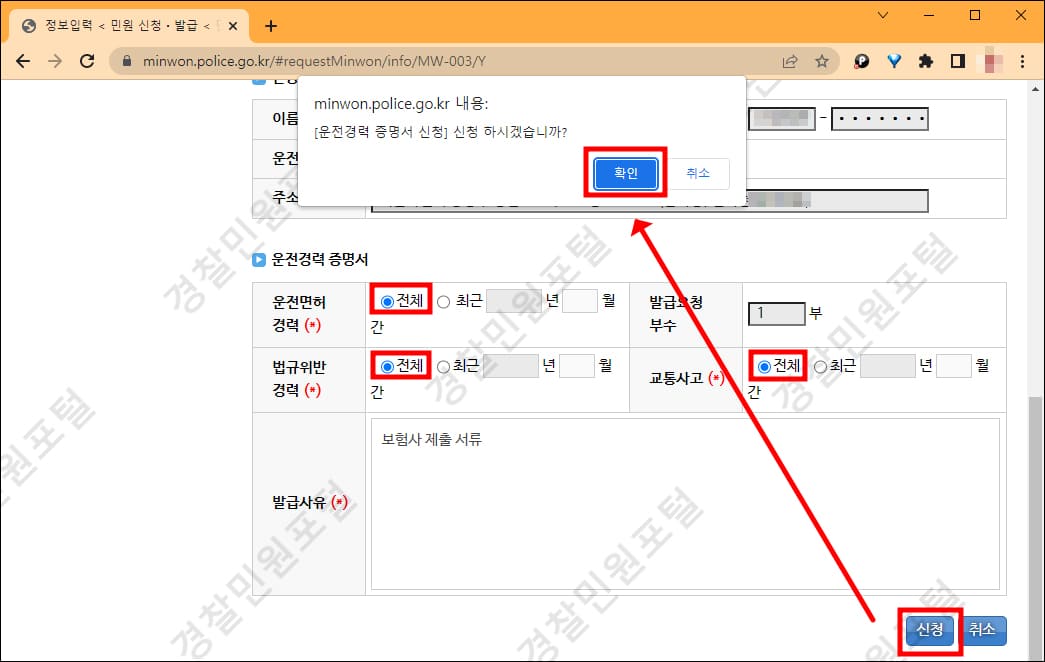This screenshot has width=1045, height=662.
Task: Toggle the browser side panel icon
Action: point(958,61)
